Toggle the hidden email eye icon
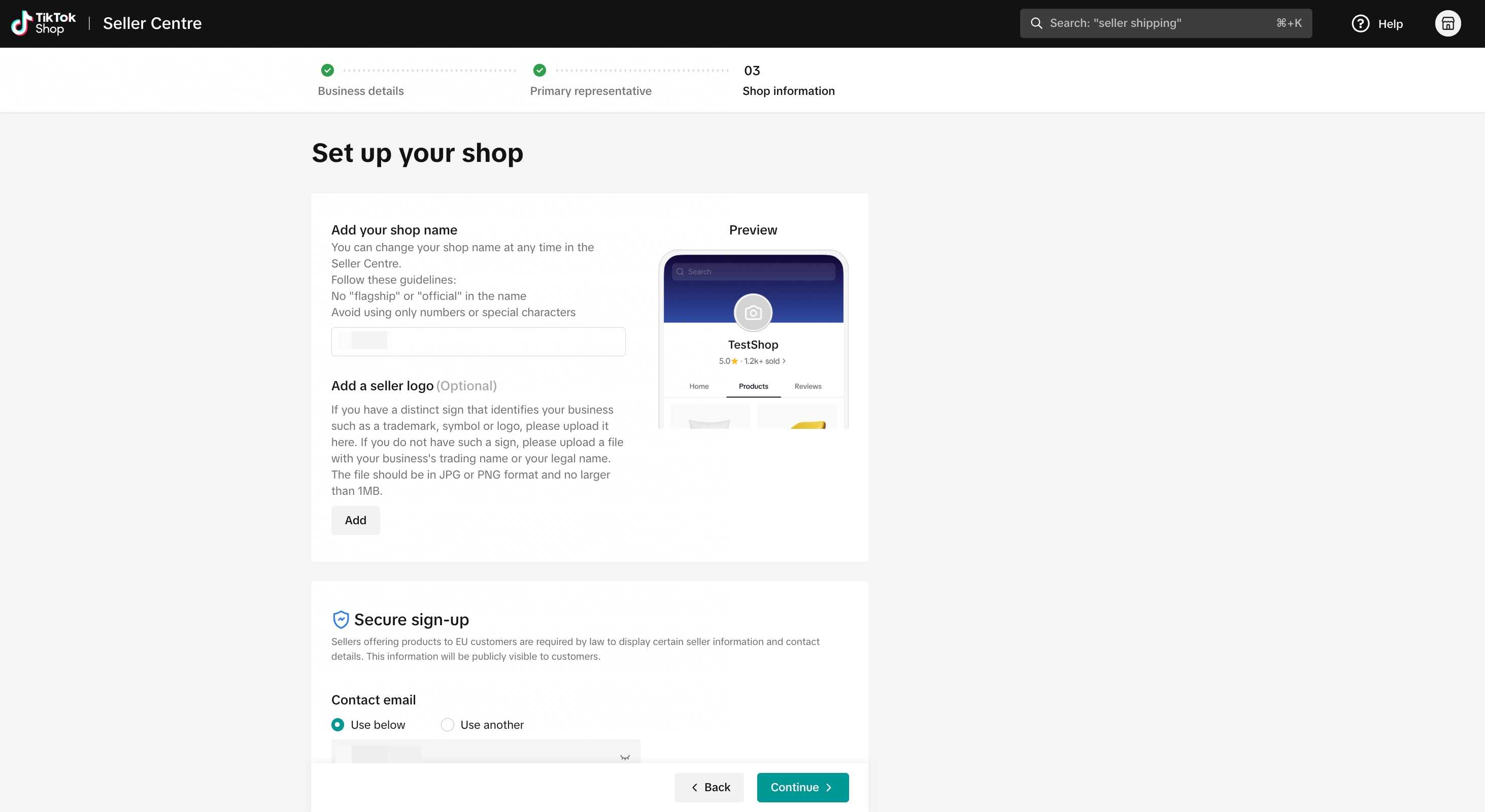 [625, 757]
